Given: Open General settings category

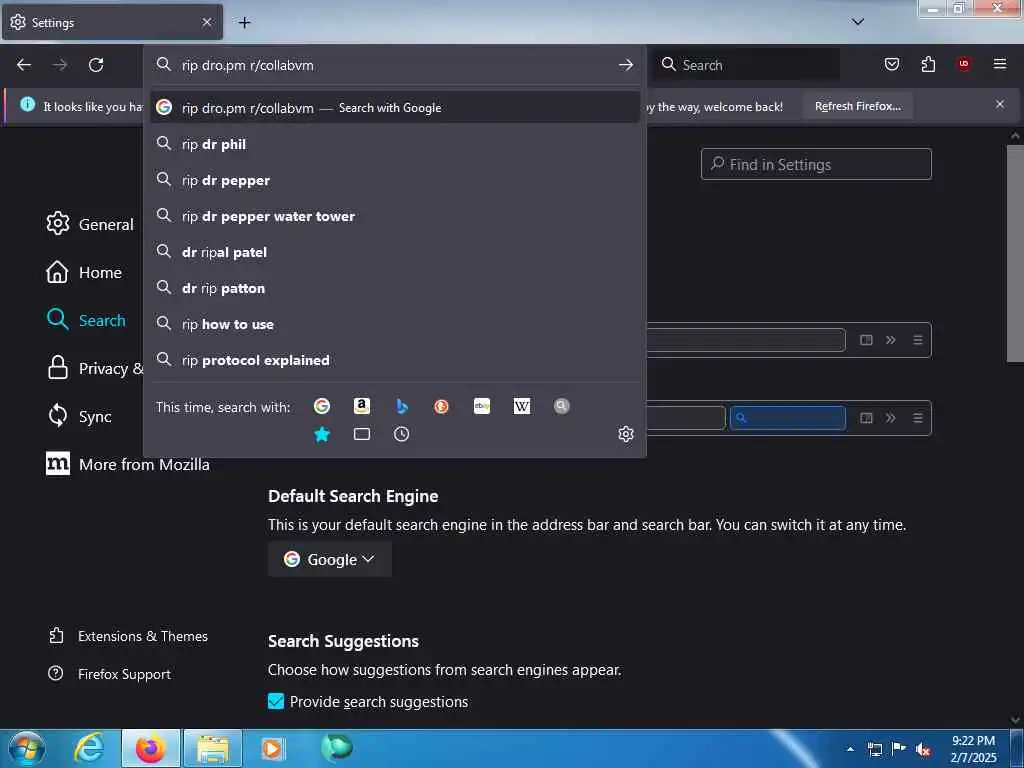Looking at the screenshot, I should 90,224.
